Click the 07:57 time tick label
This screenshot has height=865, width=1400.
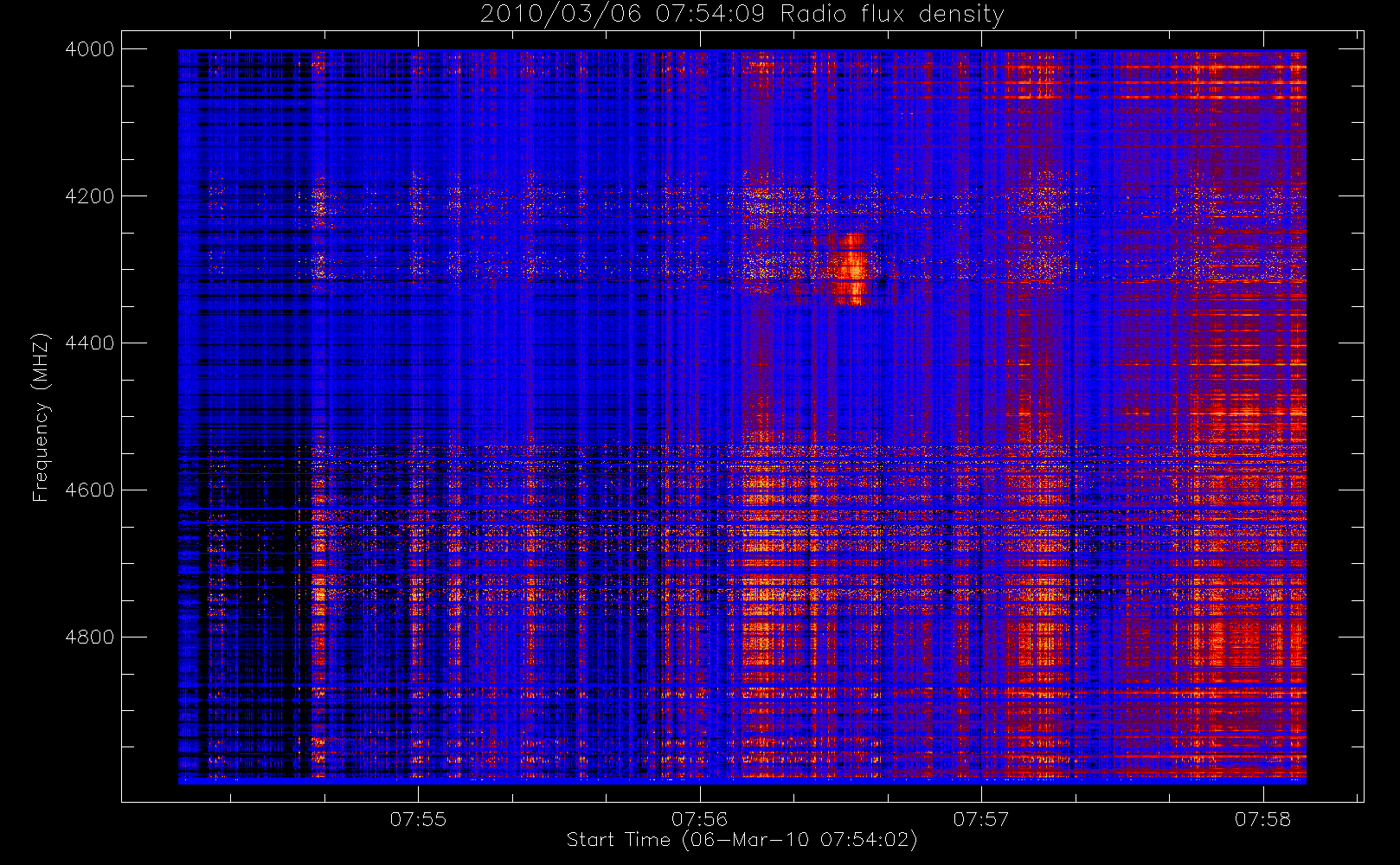(x=981, y=819)
